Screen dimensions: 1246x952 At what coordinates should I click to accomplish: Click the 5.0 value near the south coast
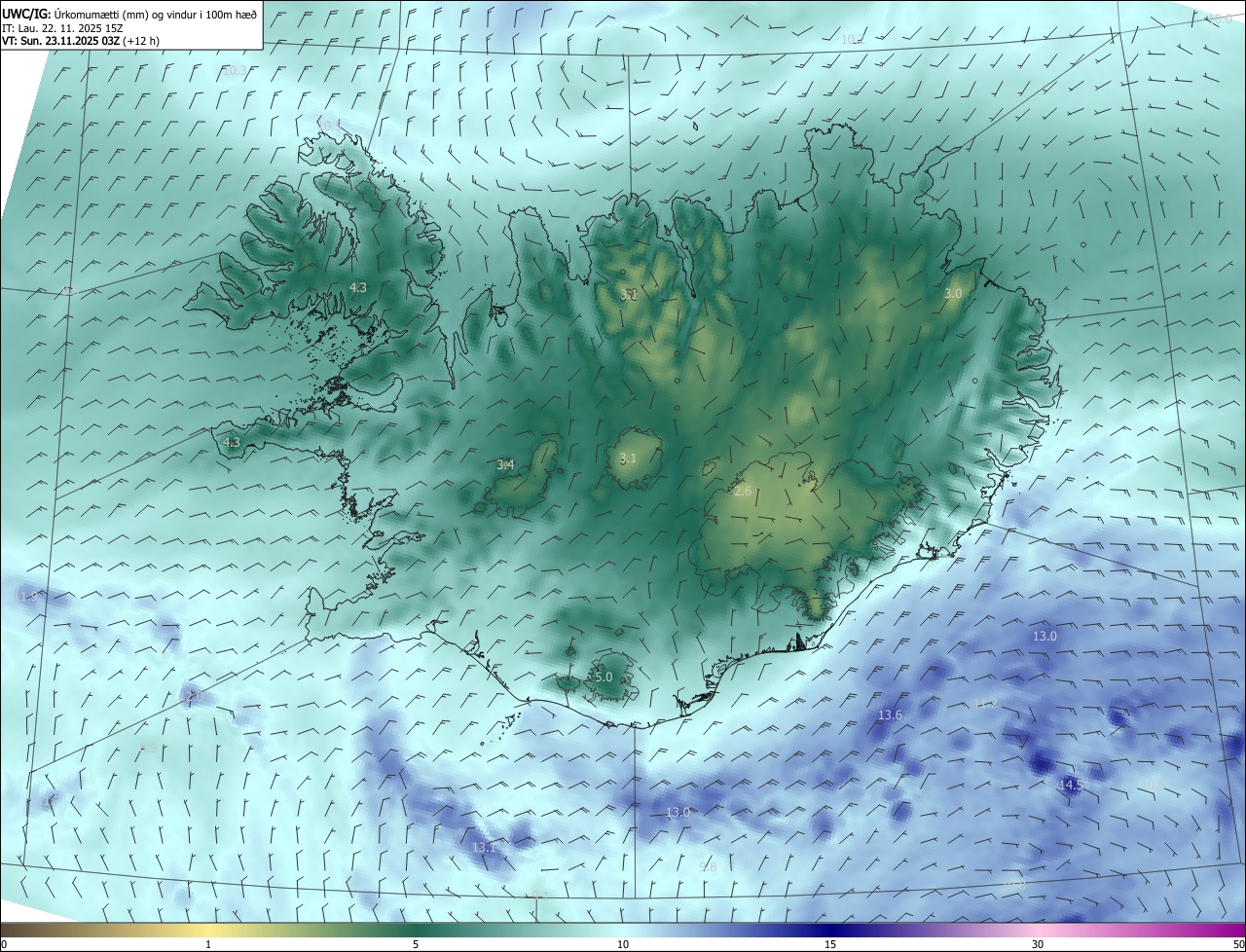coord(603,677)
